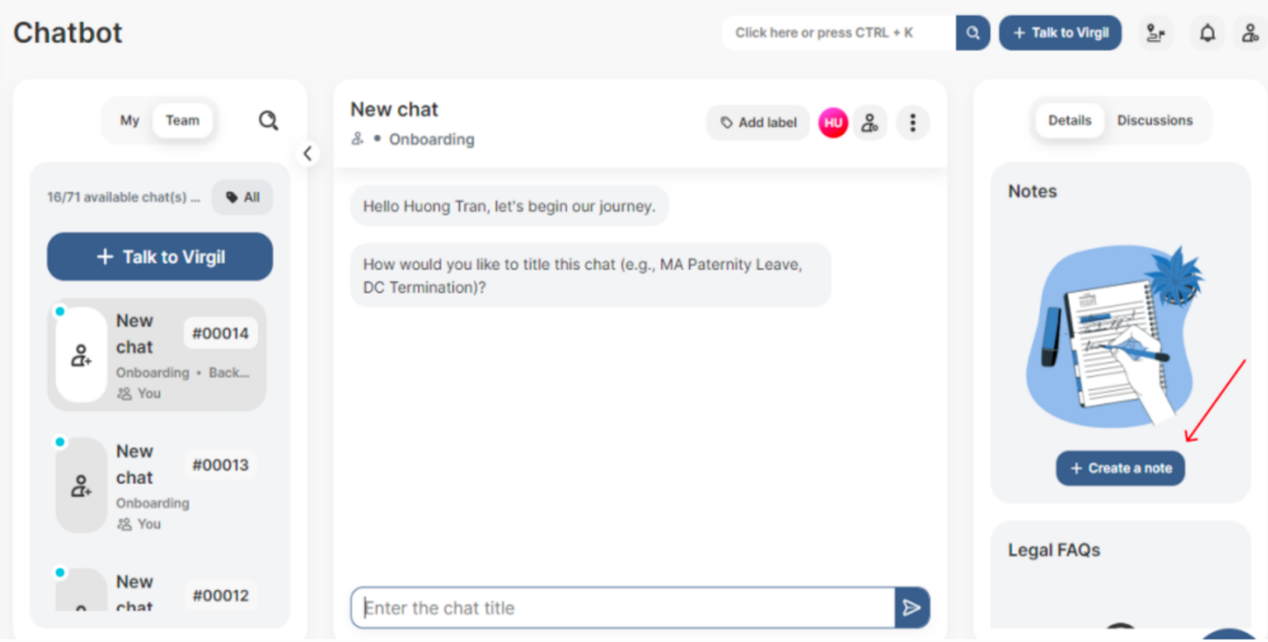1268x642 pixels.
Task: Open the Add label selector
Action: coord(758,123)
